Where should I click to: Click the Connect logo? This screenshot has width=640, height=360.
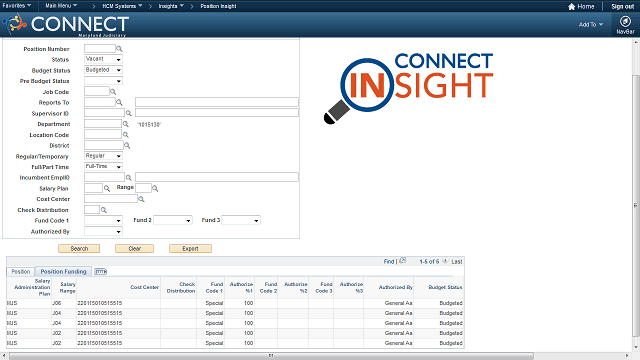tap(66, 24)
